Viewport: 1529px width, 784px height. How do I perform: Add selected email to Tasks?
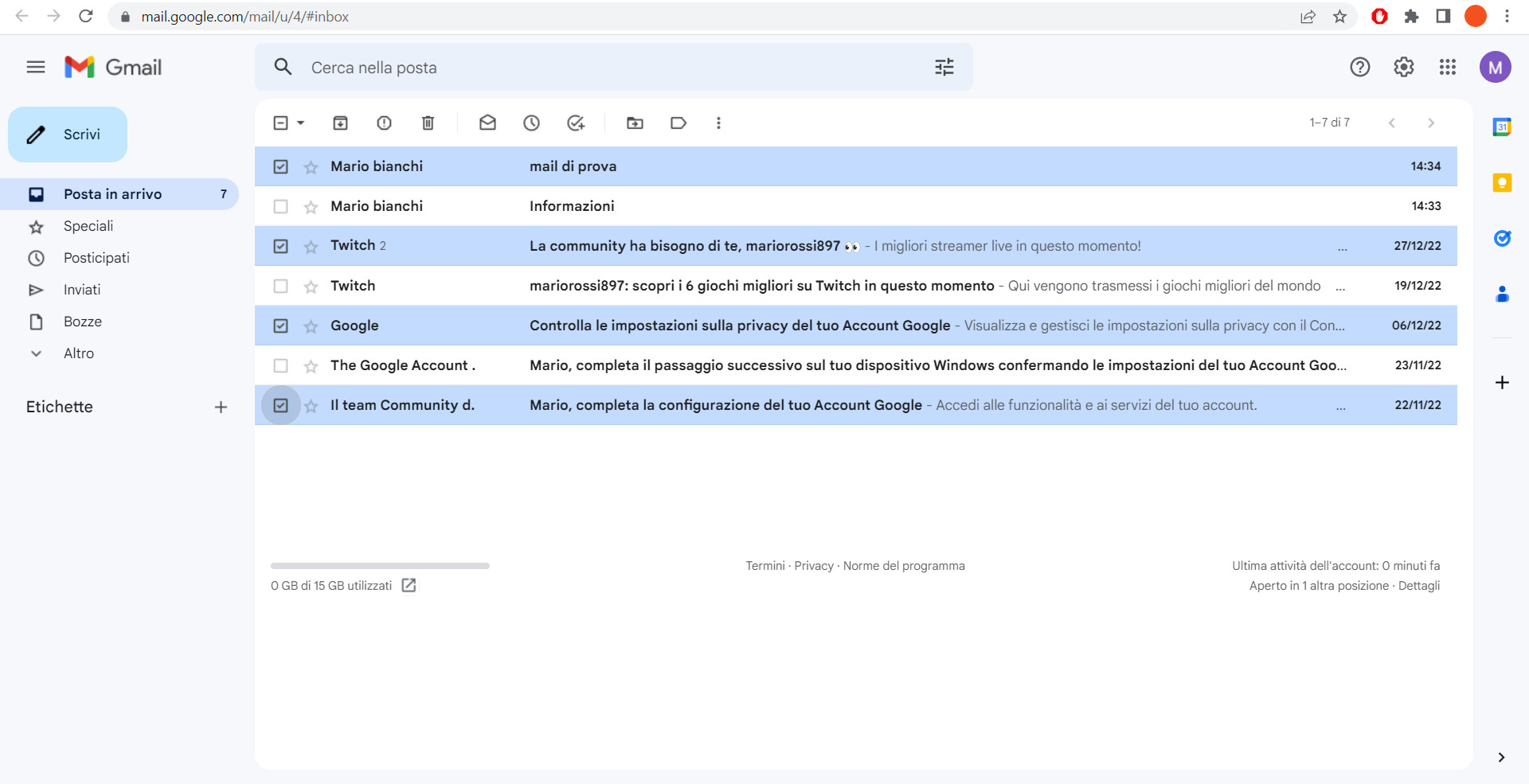pyautogui.click(x=576, y=123)
